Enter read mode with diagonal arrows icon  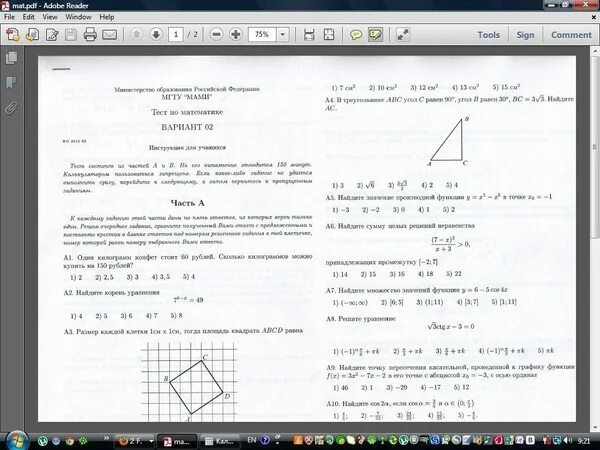[x=403, y=35]
